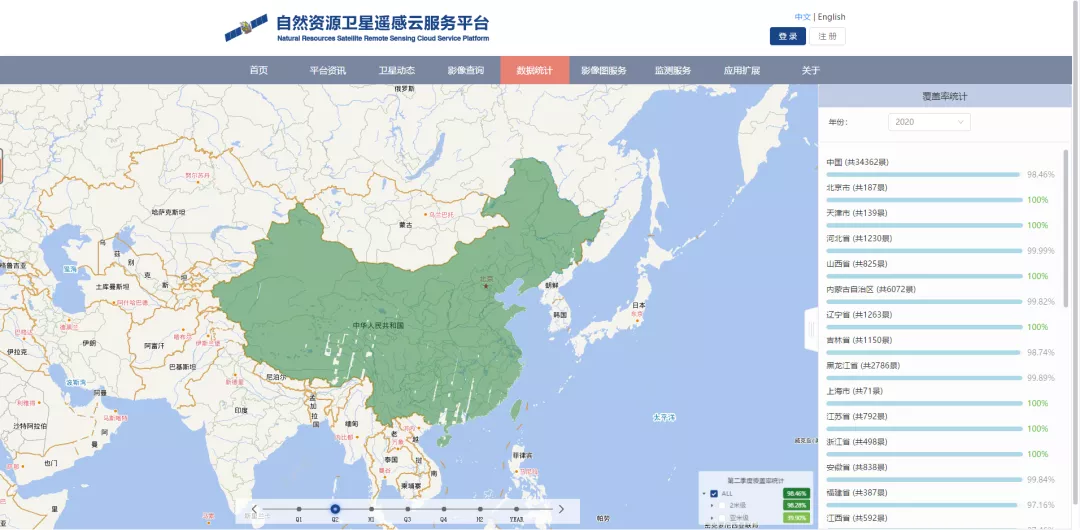Select the 内蒙古自治区 (共6072景) coverage row
Viewport: 1080px width, 530px height.
coord(940,296)
